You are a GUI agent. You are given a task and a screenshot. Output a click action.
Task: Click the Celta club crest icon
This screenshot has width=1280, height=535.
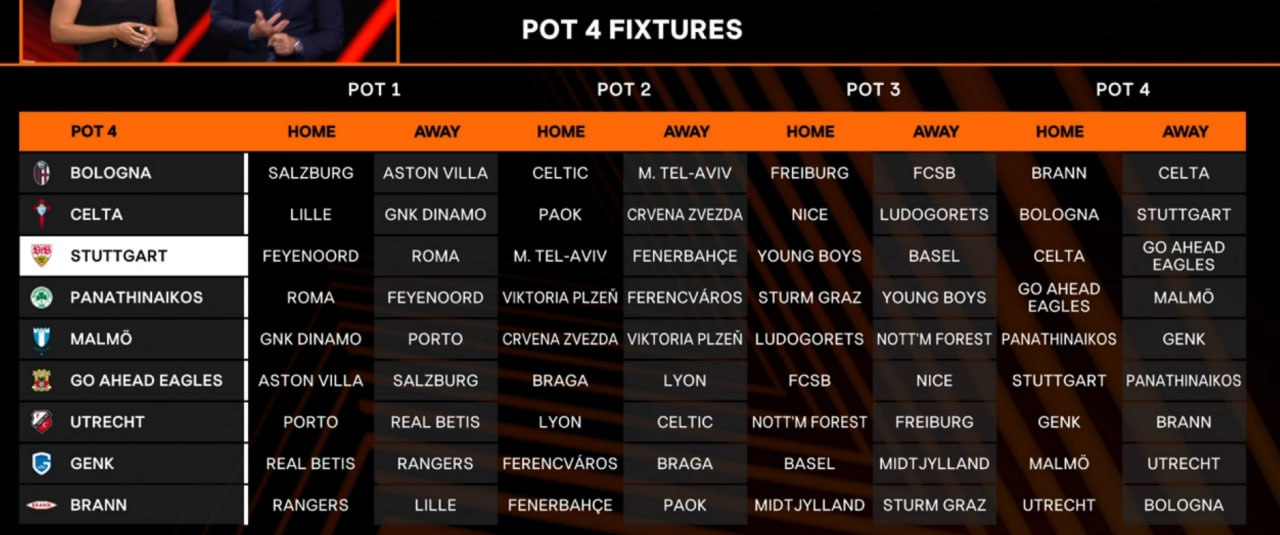(42, 214)
